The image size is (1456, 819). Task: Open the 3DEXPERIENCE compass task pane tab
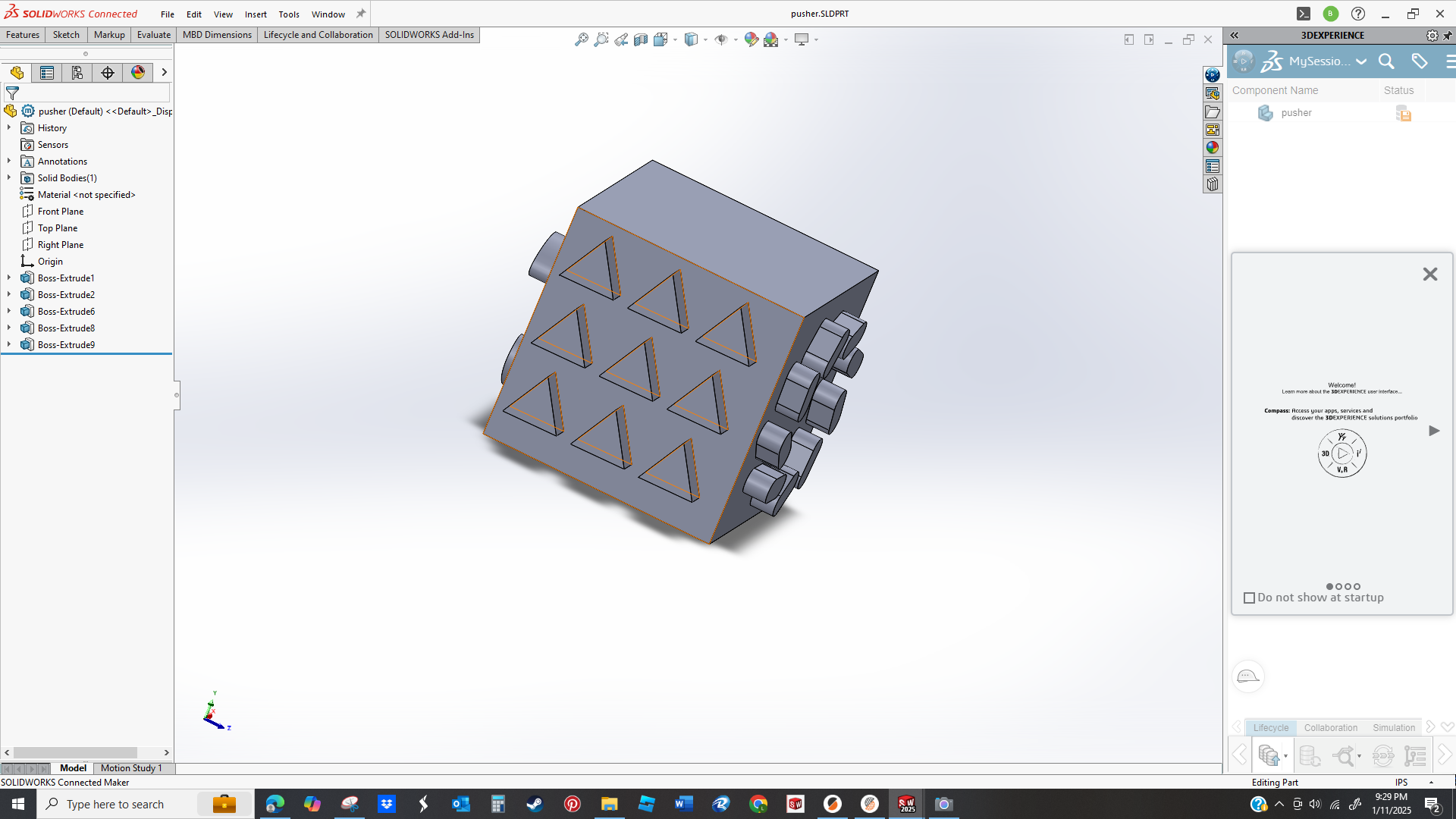coord(1212,75)
